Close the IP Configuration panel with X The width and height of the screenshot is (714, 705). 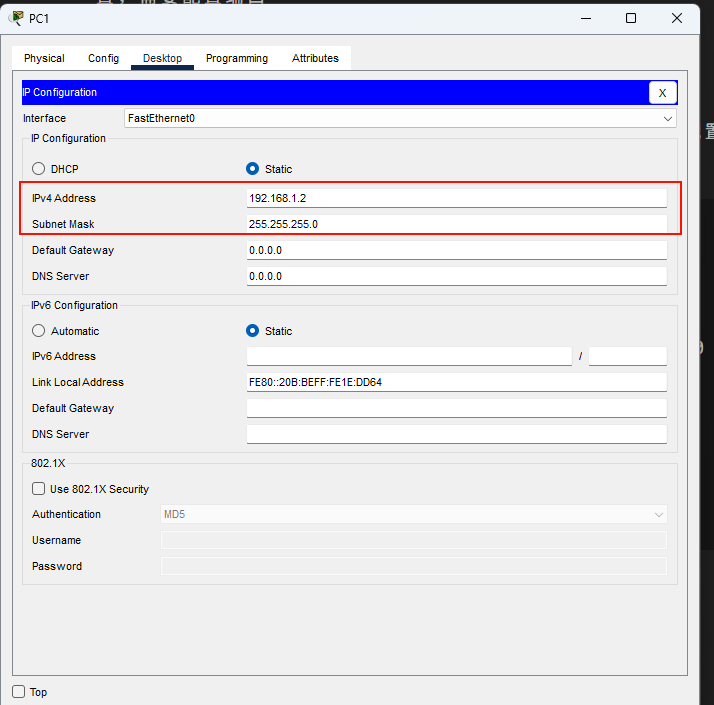662,93
